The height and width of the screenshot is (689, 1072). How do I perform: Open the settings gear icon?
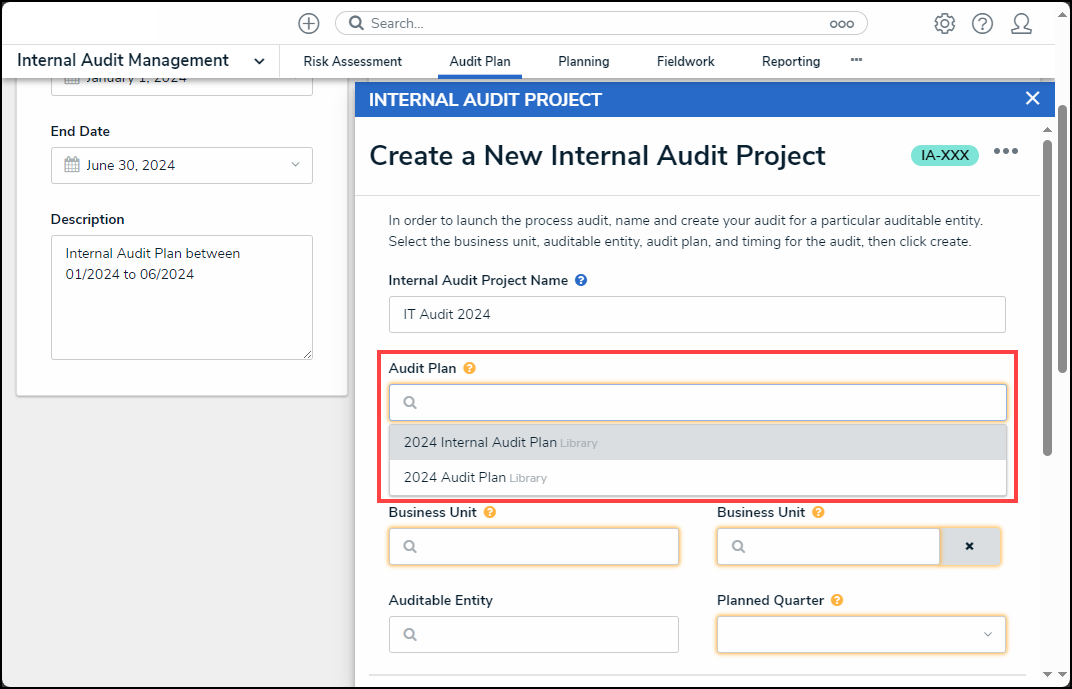click(944, 23)
